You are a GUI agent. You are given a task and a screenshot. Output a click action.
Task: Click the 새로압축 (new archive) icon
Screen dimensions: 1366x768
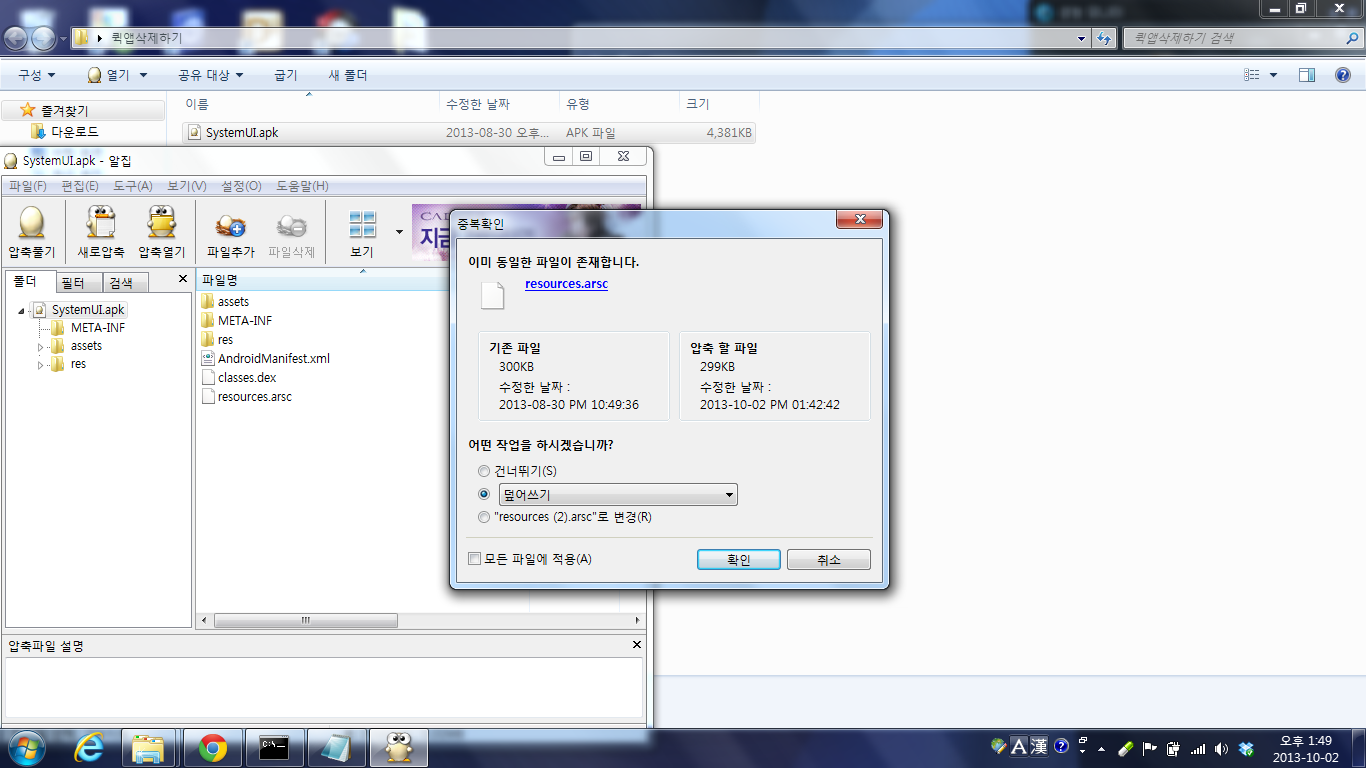pos(101,223)
